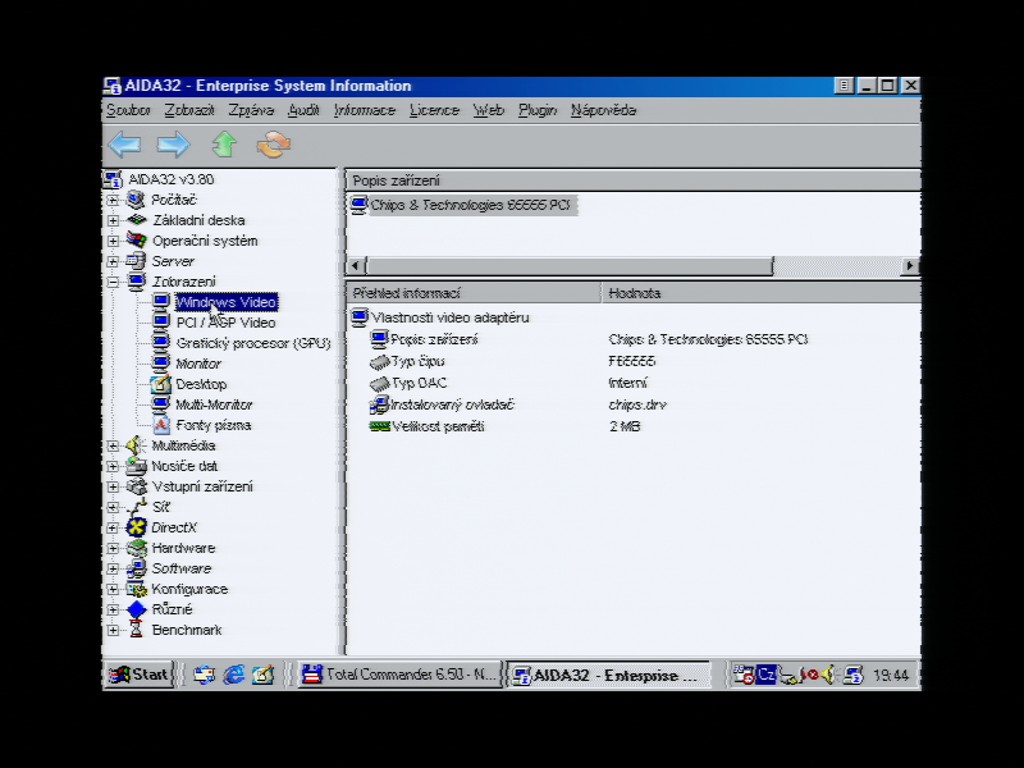Click the Multimédia speaker icon

click(x=135, y=445)
